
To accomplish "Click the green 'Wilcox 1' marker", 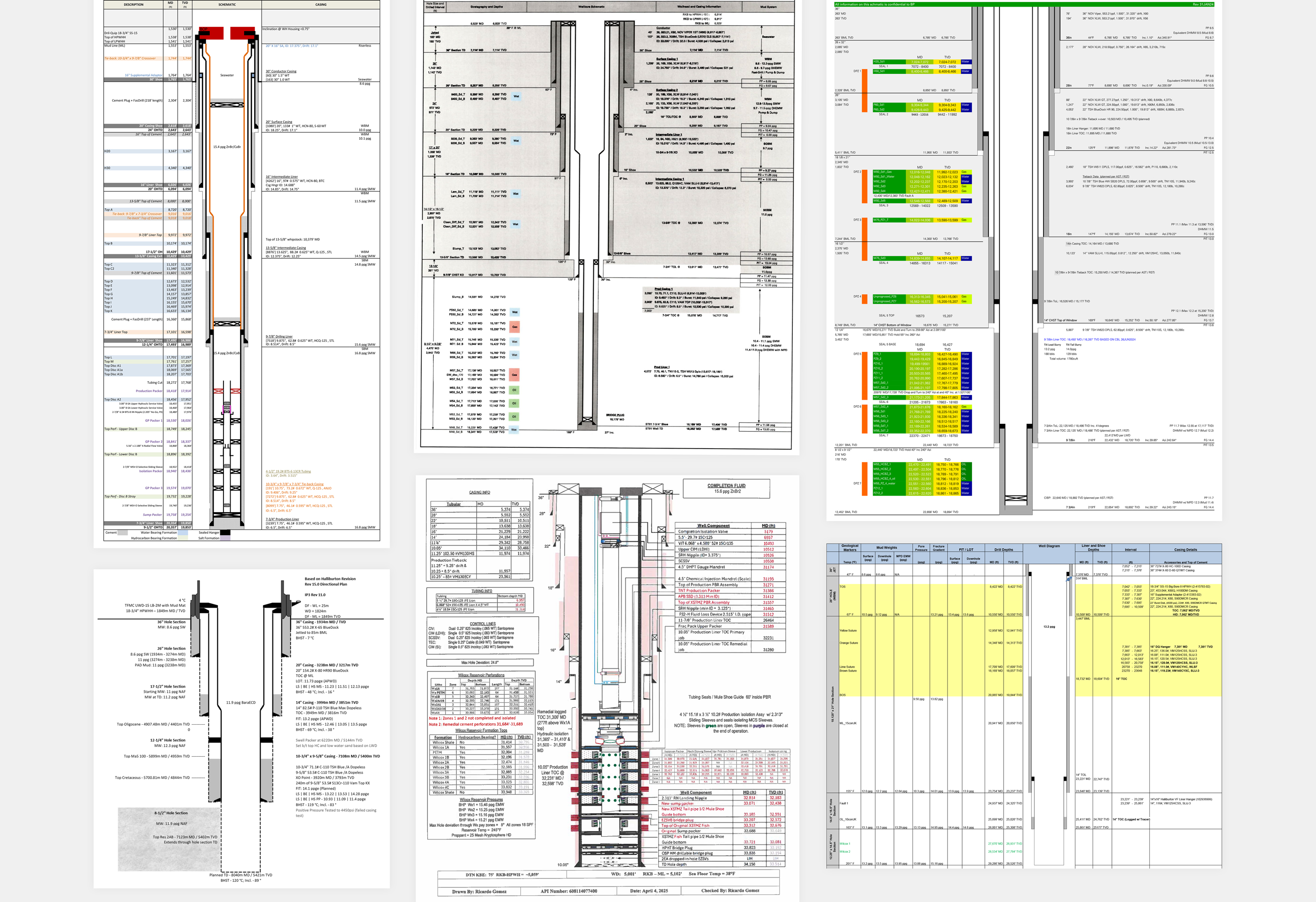I will (845, 844).
